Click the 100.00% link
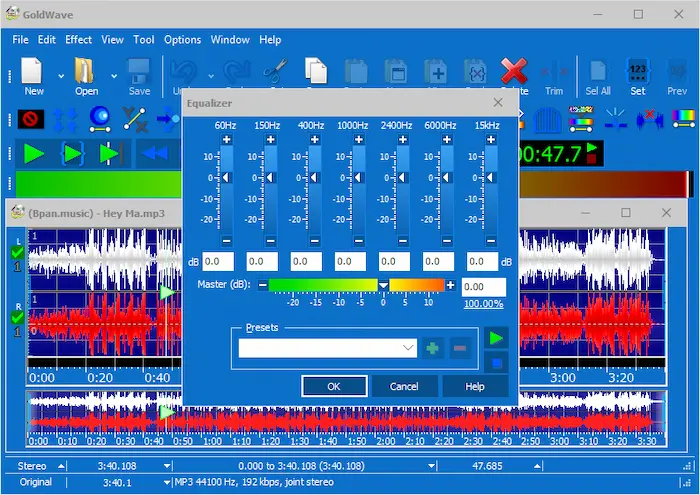Viewport: 700px width, 495px height. [x=483, y=304]
